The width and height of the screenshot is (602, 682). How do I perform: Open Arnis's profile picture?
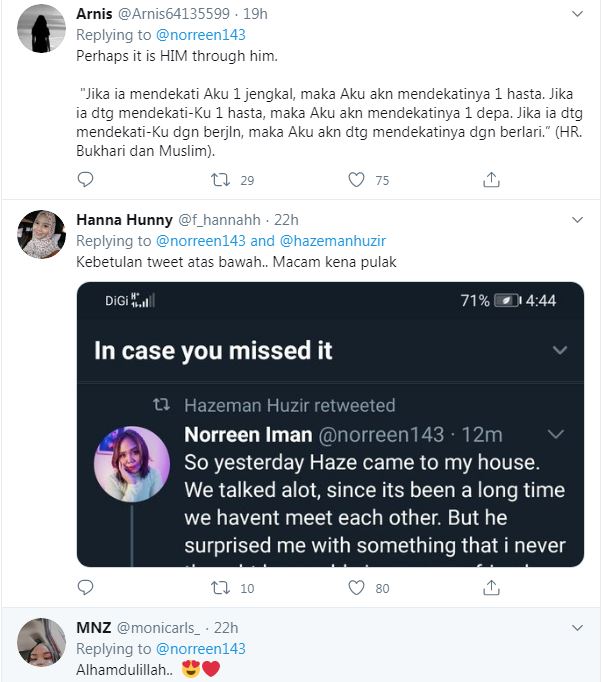[x=42, y=28]
